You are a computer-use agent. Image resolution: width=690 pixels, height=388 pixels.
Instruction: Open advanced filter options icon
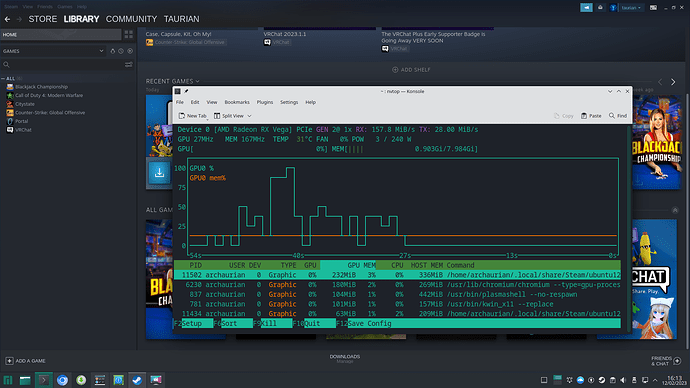128,65
